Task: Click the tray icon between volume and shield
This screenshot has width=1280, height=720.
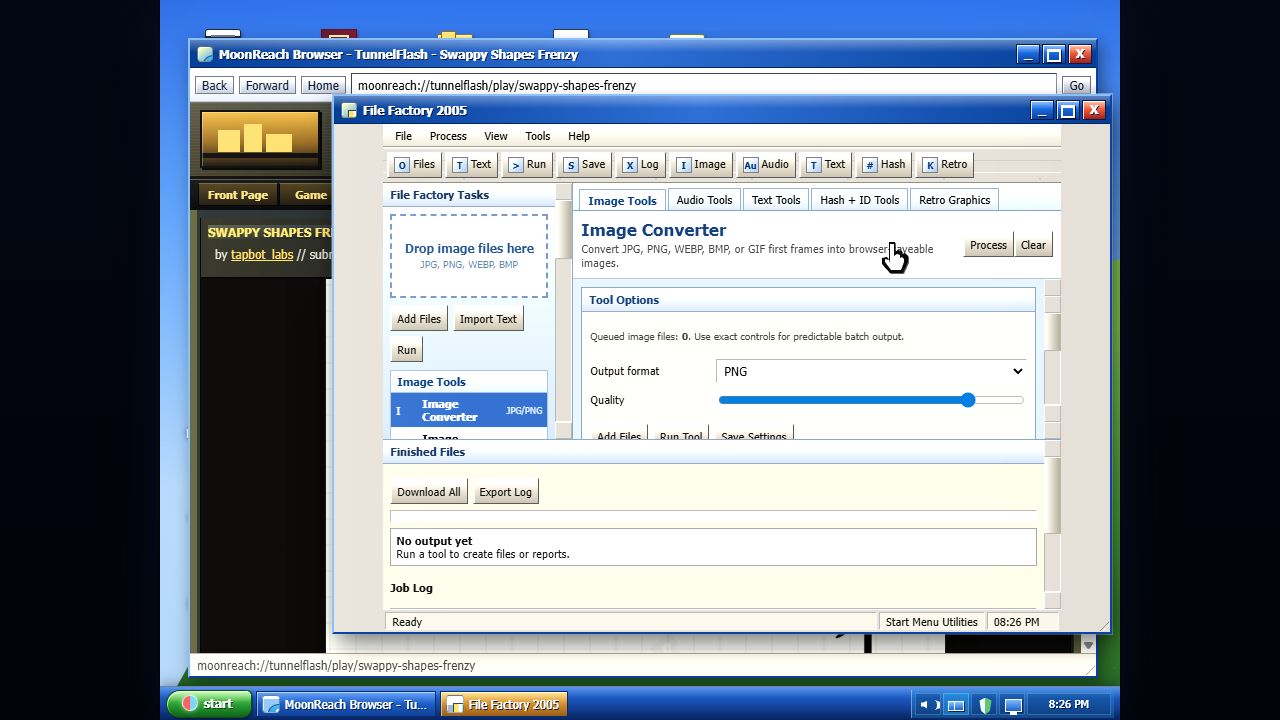Action: (x=956, y=705)
